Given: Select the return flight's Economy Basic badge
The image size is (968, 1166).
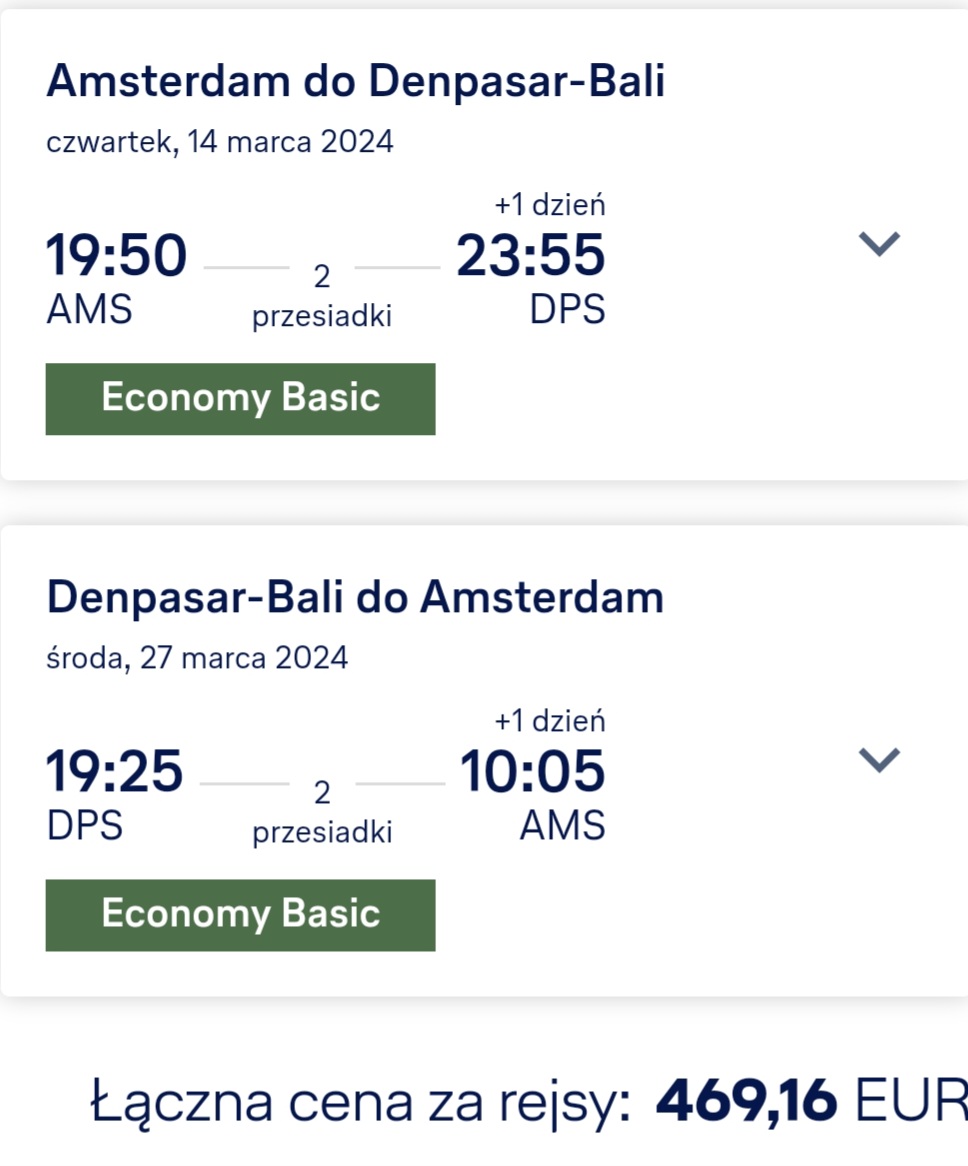Looking at the screenshot, I should tap(240, 915).
